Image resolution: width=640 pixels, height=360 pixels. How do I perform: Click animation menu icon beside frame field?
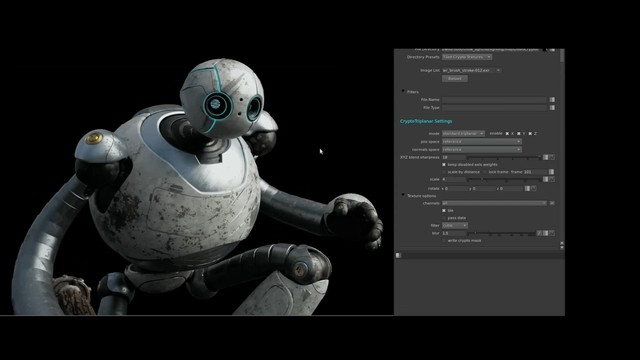(x=551, y=172)
